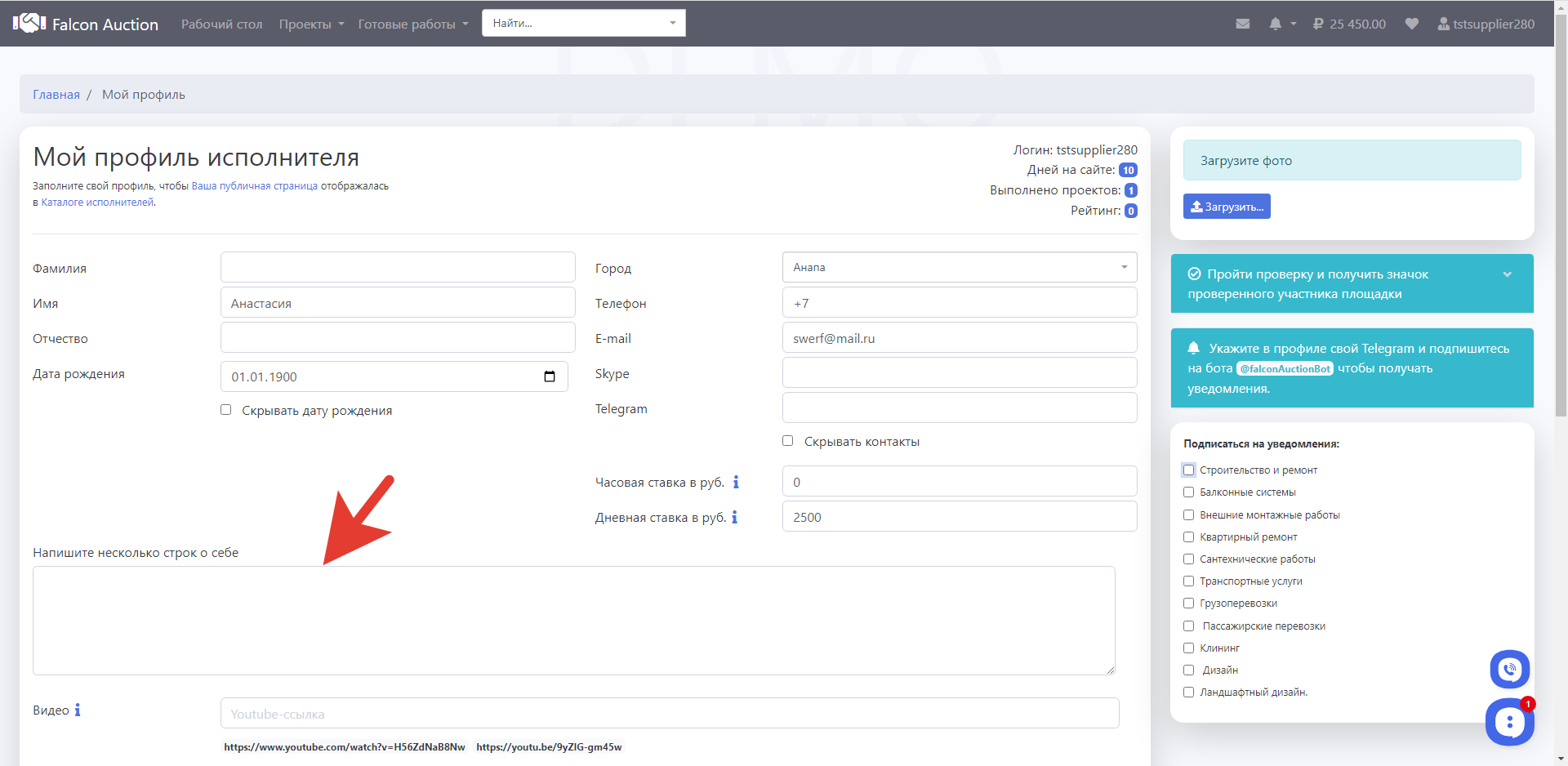Click the about-yourself text area
Image resolution: width=1568 pixels, height=766 pixels.
click(573, 621)
